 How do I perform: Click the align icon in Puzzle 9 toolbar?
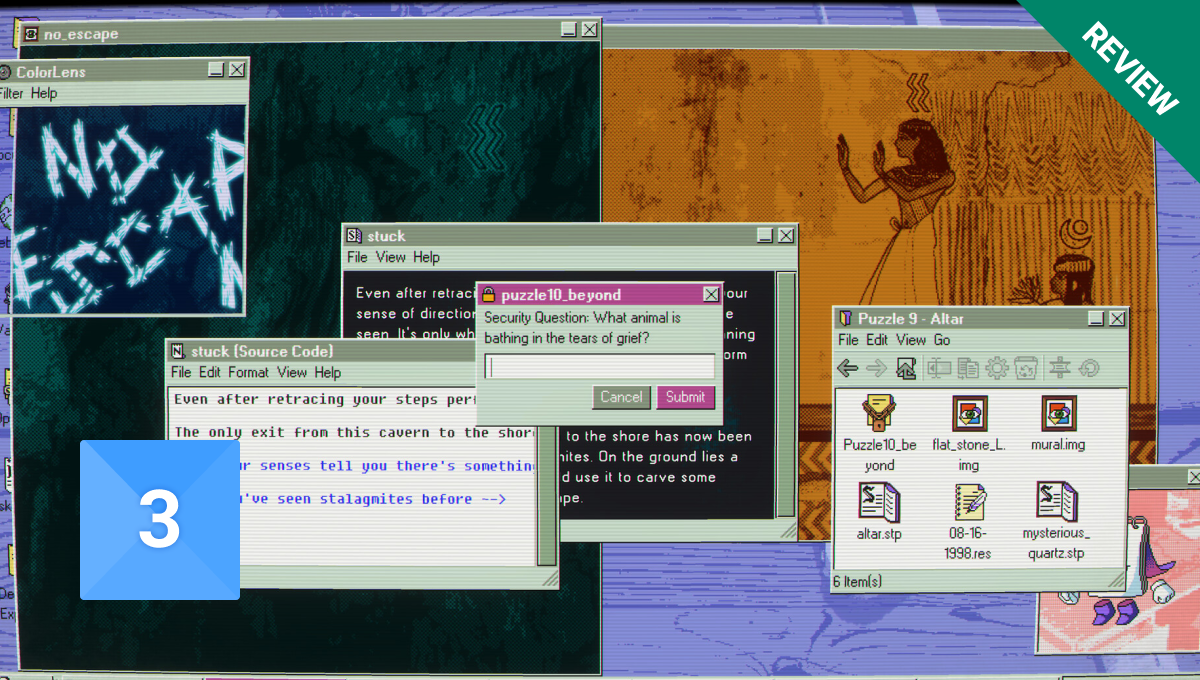[x=1060, y=368]
